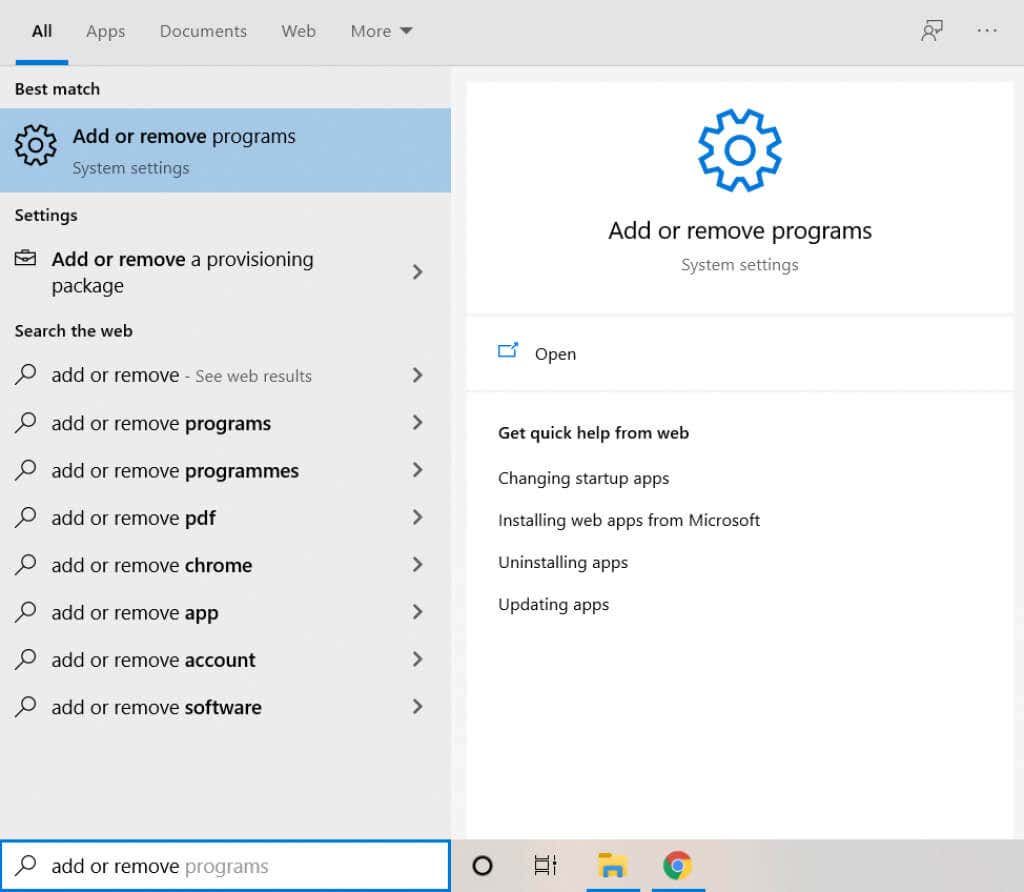Screen dimensions: 1024x892
Task: Open 'Uninstalling apps' help link
Action: (563, 562)
